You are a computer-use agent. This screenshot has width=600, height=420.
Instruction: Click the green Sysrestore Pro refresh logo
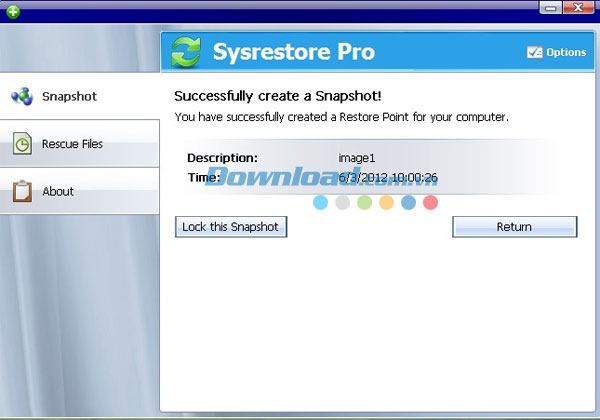[x=186, y=52]
